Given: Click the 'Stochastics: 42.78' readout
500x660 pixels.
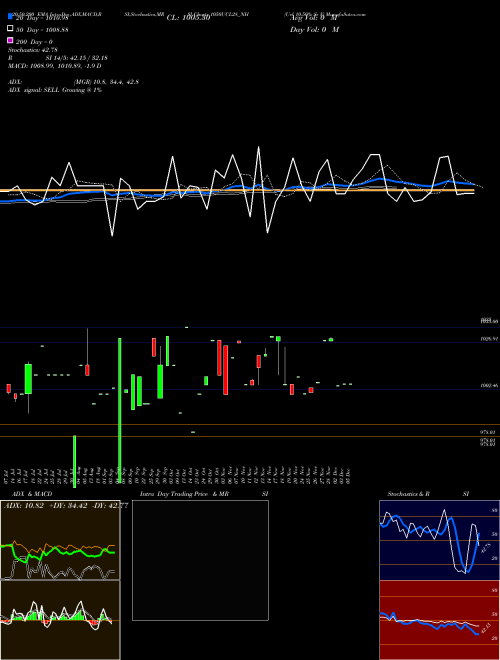Looking at the screenshot, I should (33, 50).
